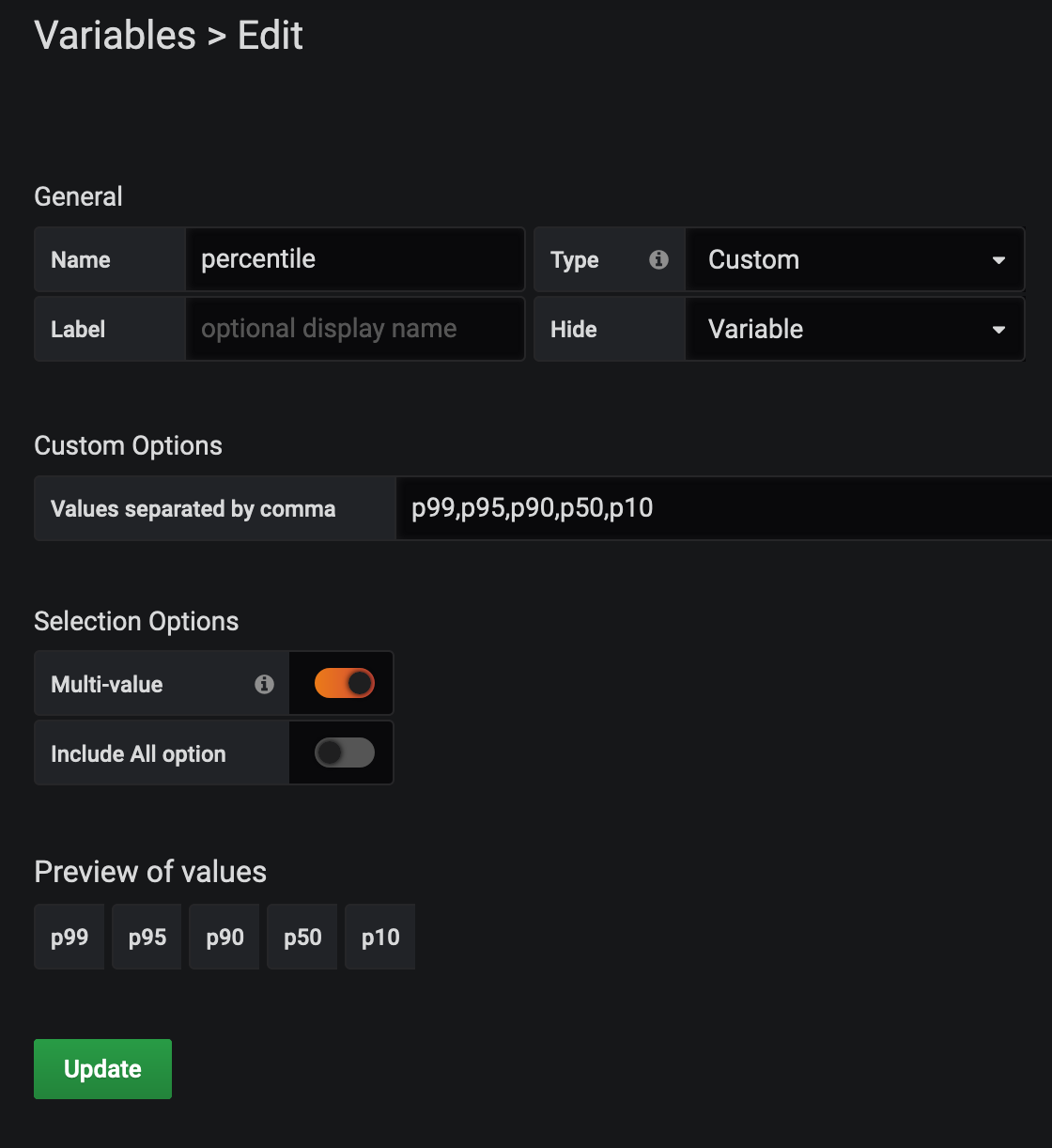The image size is (1052, 1148).
Task: Enable the Include All option toggle
Action: [341, 752]
